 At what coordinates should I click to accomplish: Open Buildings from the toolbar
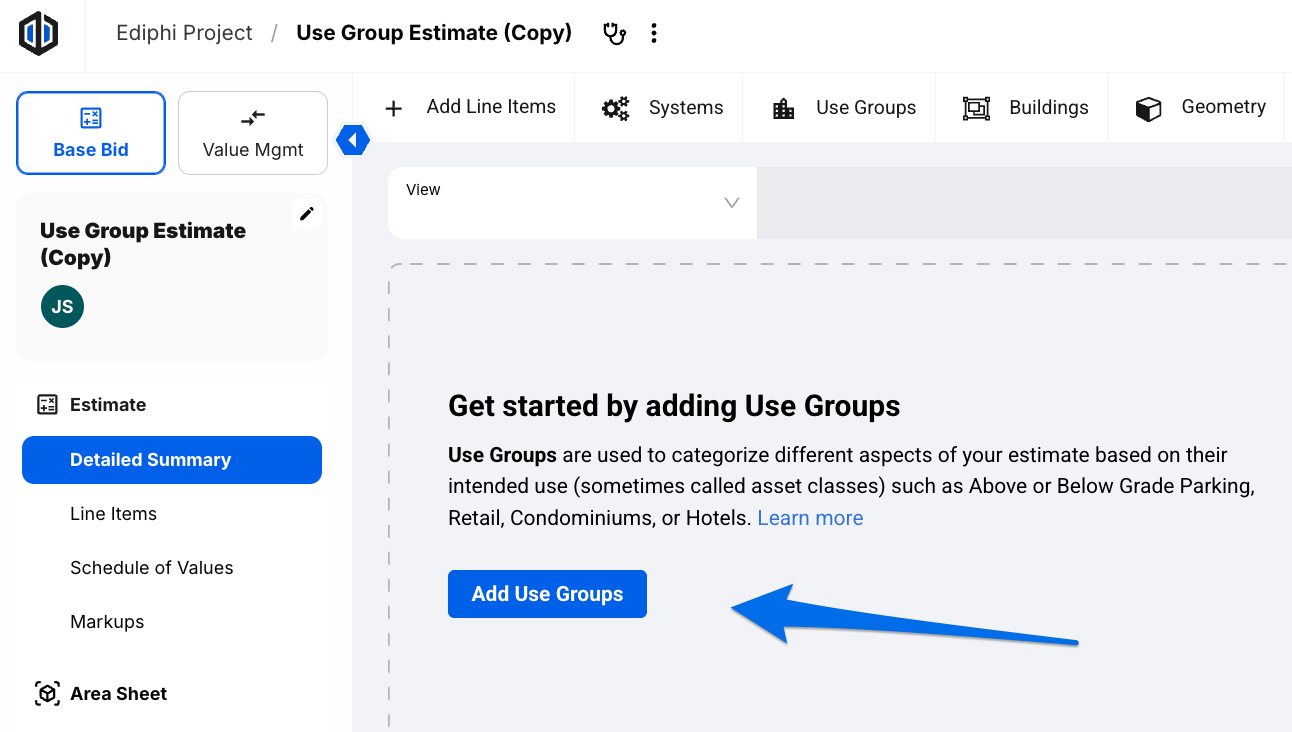(1025, 107)
